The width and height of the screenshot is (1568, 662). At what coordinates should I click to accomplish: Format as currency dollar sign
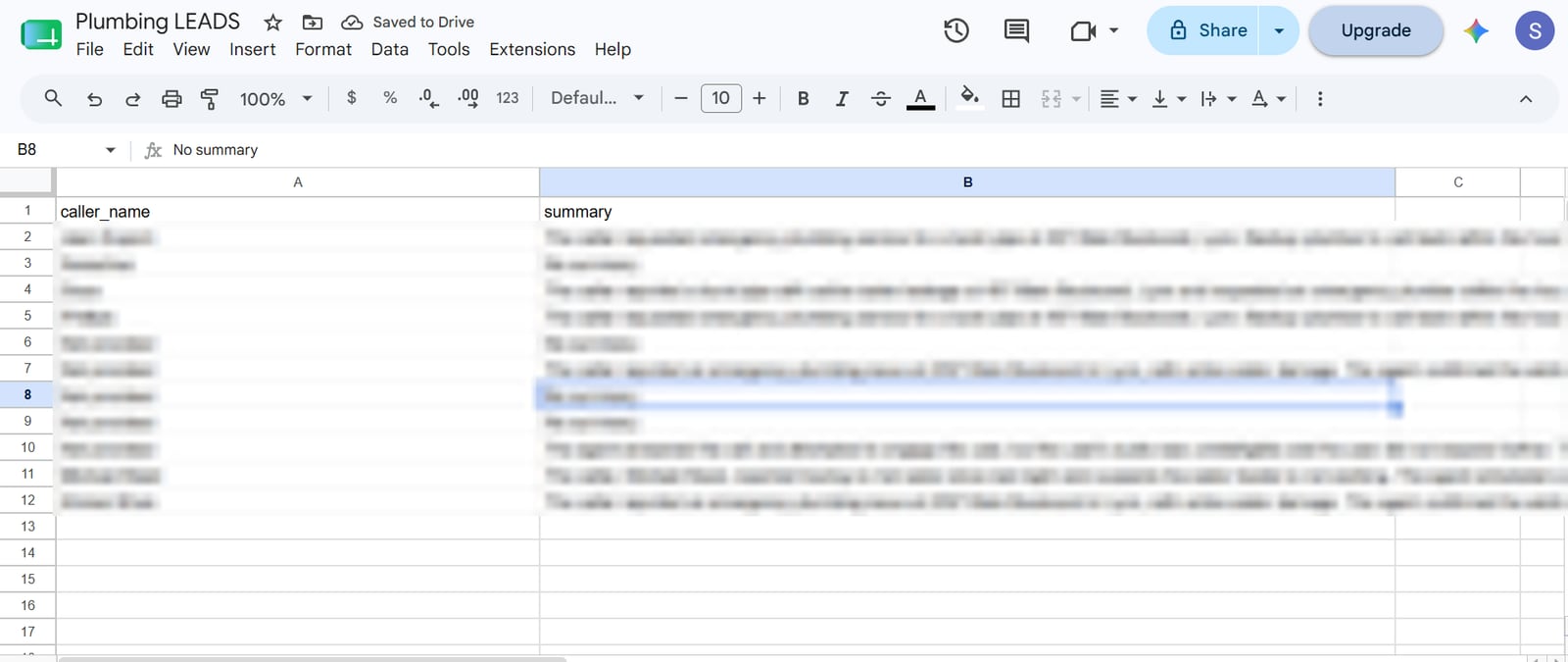(x=352, y=98)
